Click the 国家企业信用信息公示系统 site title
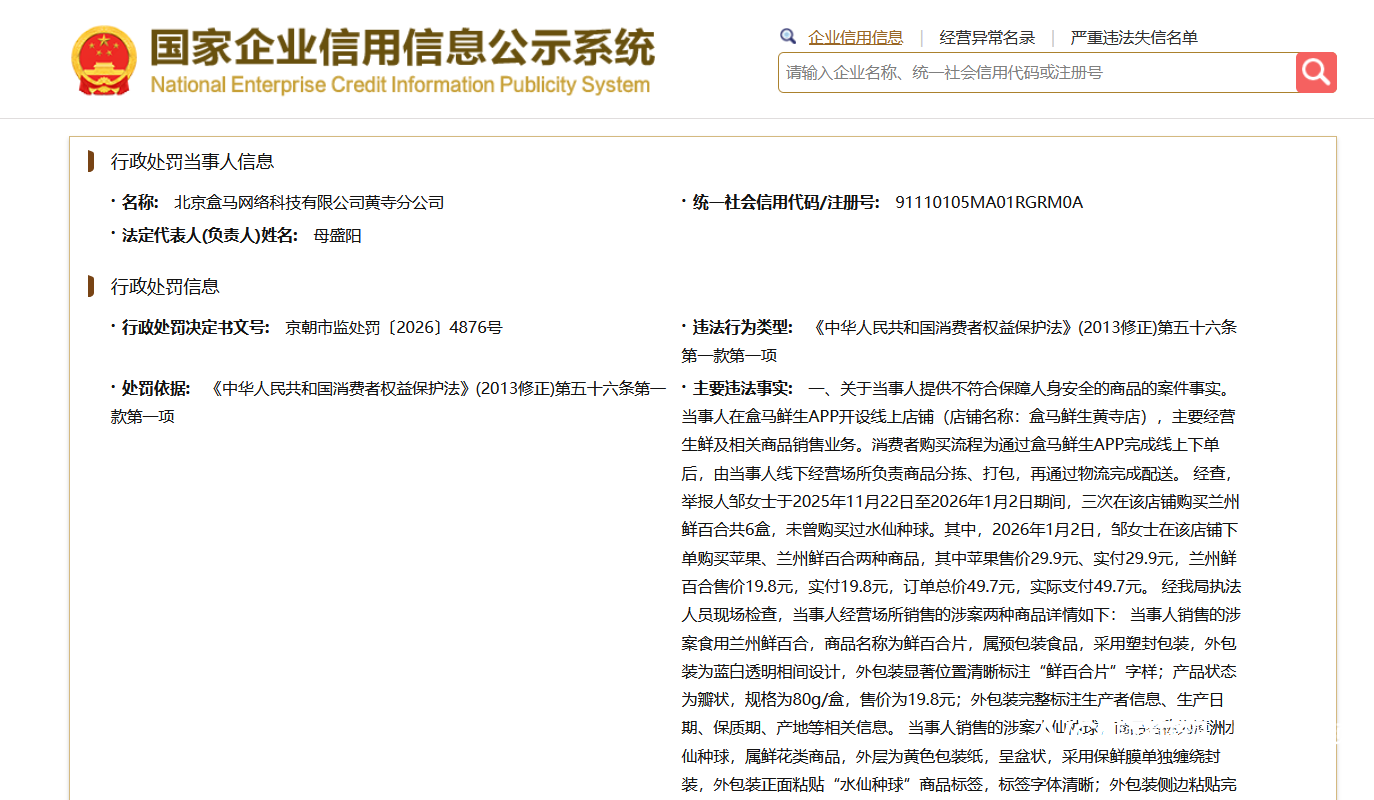1374x800 pixels. [x=402, y=47]
